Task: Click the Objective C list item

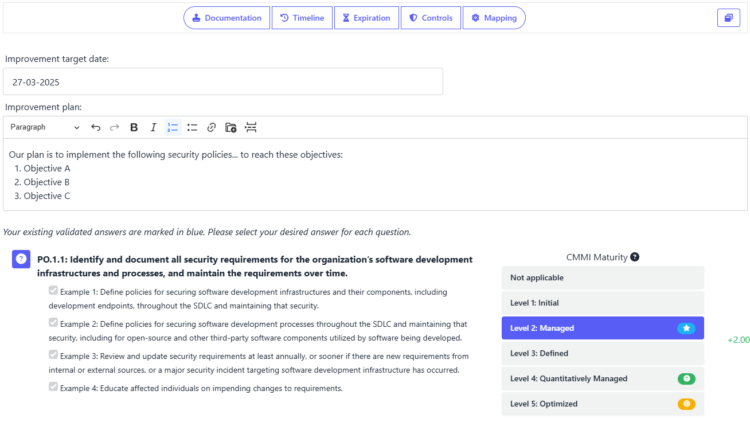Action: 47,196
